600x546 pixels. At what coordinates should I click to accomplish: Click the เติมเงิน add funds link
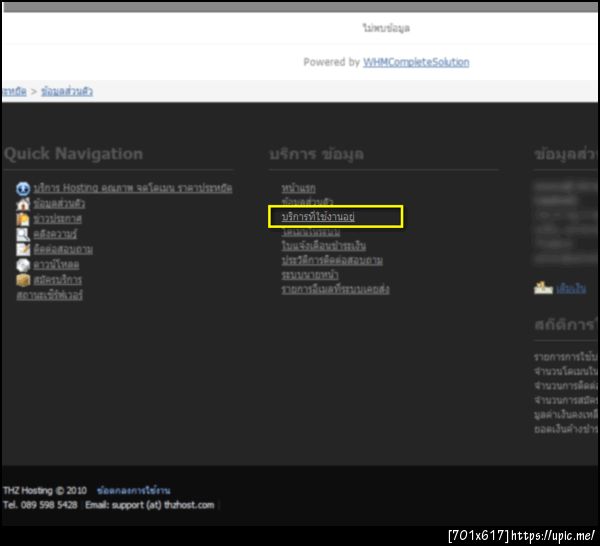point(571,288)
